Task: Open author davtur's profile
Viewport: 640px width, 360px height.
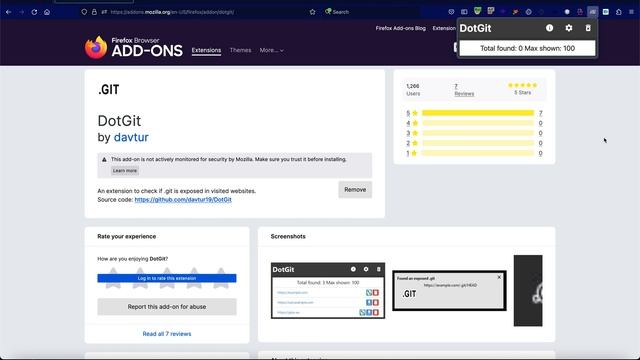Action: click(x=131, y=137)
